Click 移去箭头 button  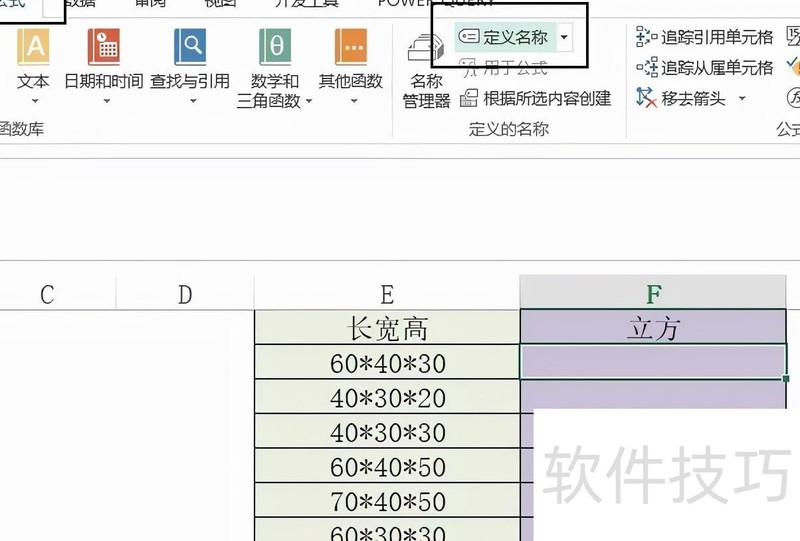[x=681, y=98]
